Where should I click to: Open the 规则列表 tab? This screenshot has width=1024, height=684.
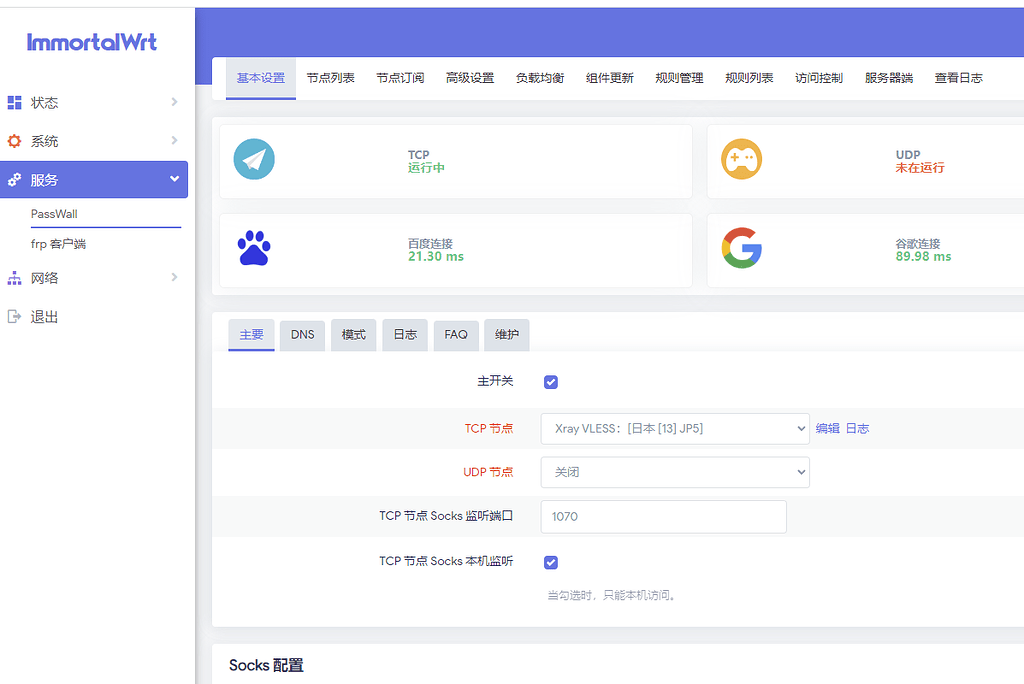pos(750,78)
